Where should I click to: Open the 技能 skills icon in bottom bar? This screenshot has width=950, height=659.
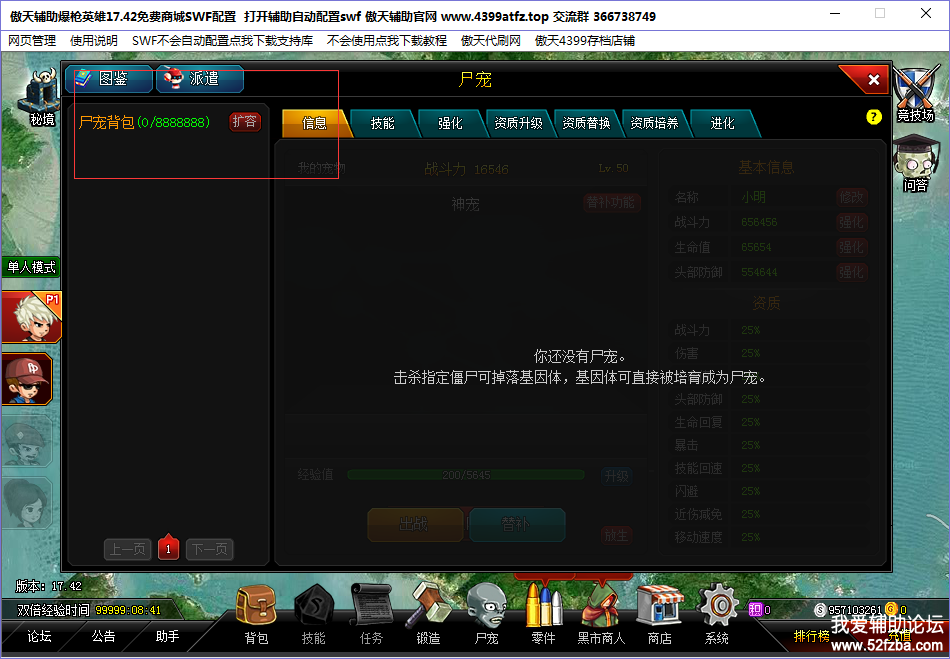tap(313, 614)
